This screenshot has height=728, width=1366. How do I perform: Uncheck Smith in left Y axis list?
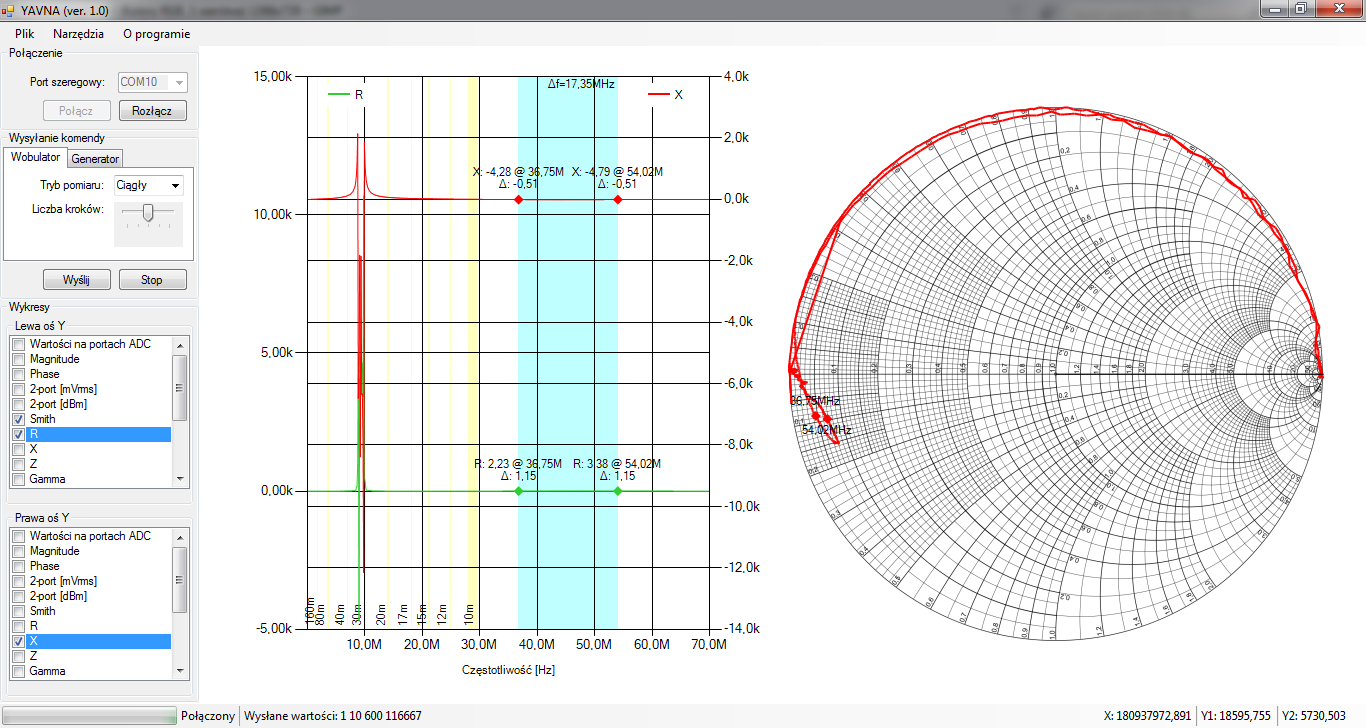coord(18,419)
